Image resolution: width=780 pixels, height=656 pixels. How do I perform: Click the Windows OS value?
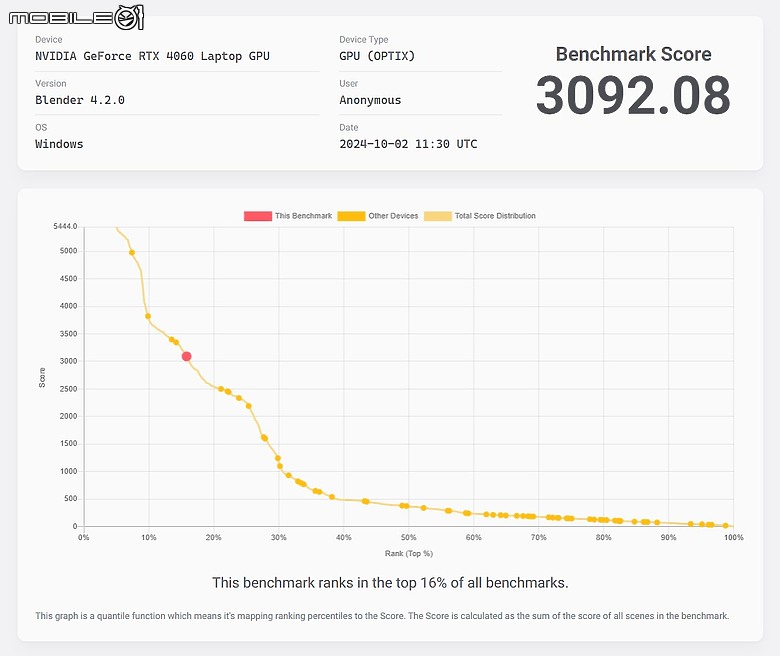pyautogui.click(x=59, y=144)
